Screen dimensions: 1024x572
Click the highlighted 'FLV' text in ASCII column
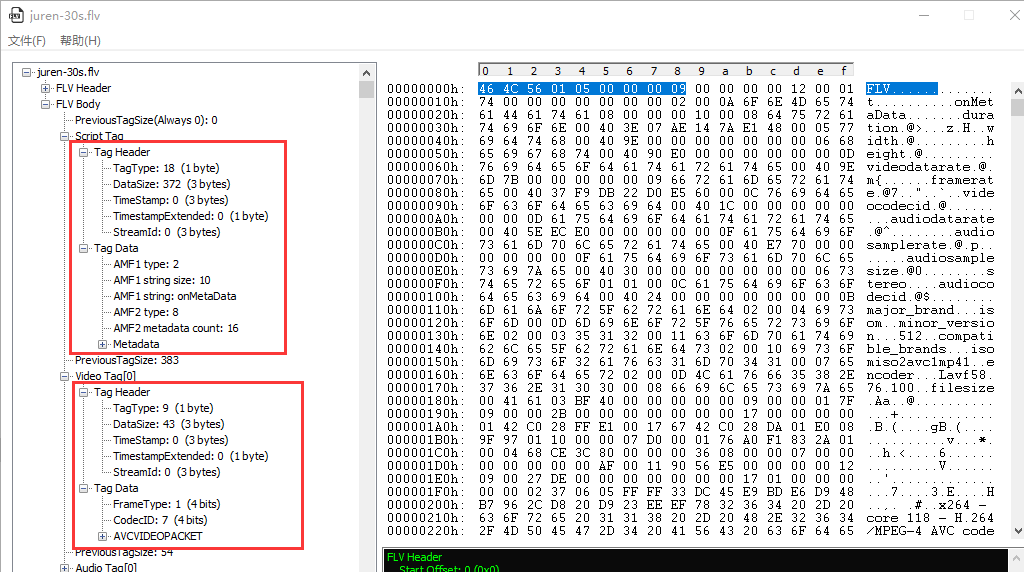tap(877, 89)
